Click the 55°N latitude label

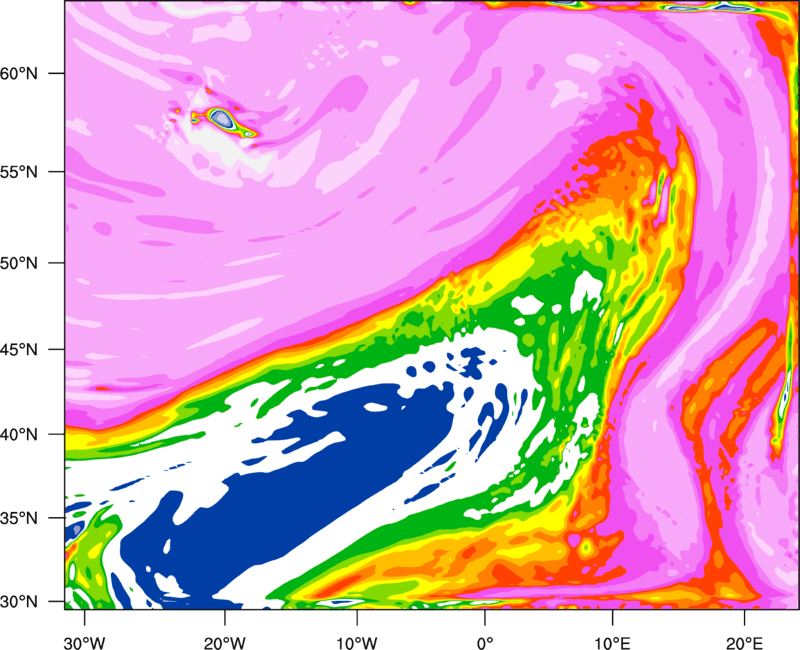(x=19, y=172)
